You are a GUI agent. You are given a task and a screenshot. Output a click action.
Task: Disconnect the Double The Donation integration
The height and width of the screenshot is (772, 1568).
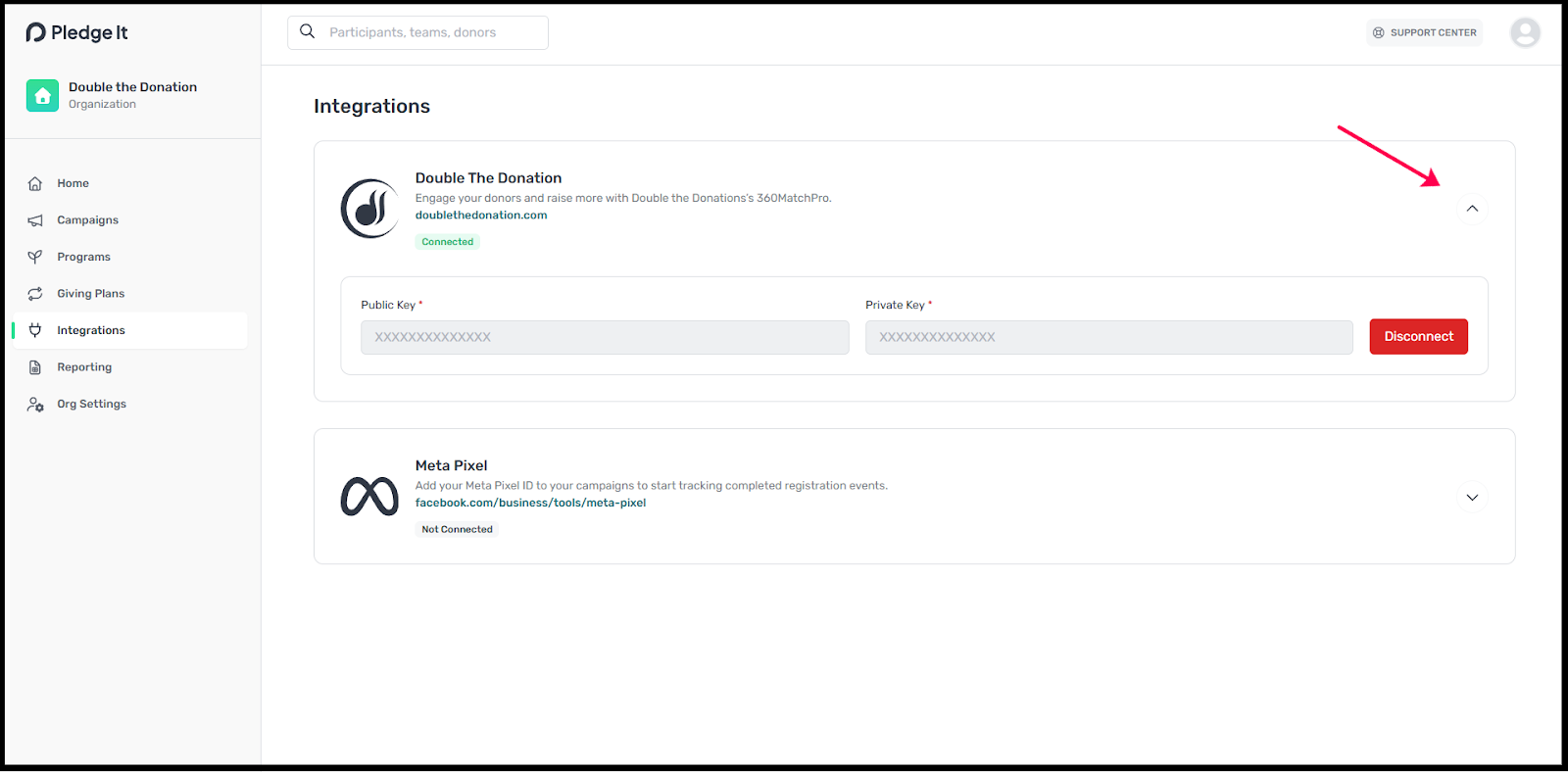[1418, 336]
